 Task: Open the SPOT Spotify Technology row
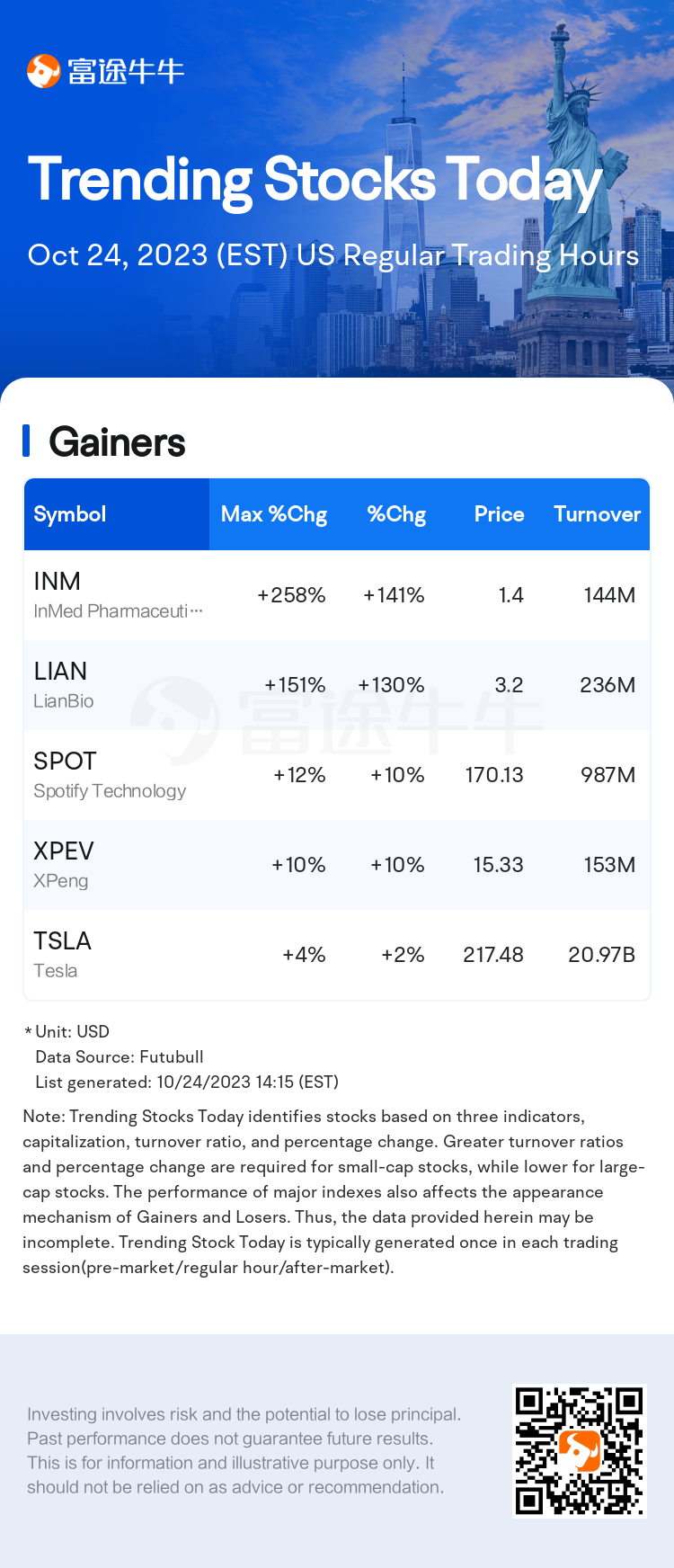337,775
